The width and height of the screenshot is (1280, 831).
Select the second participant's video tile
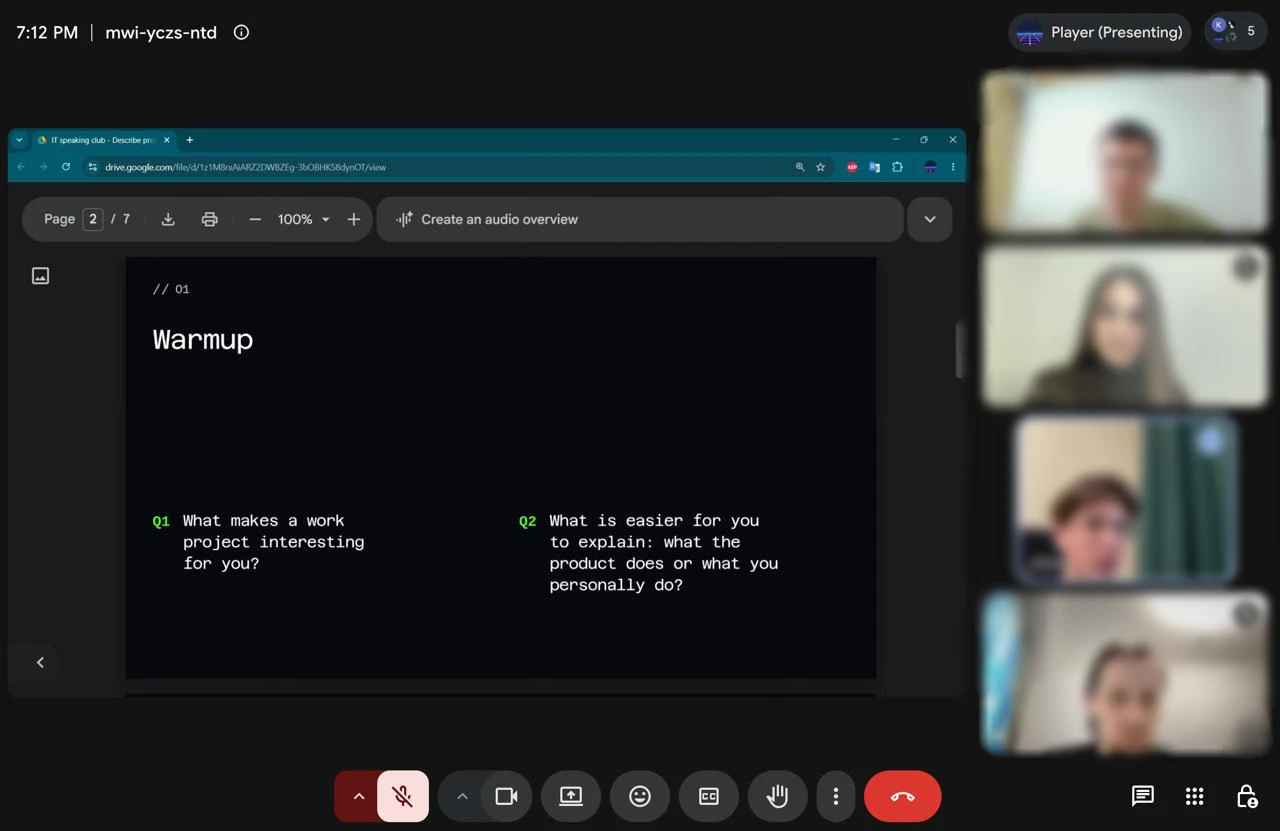(x=1125, y=326)
